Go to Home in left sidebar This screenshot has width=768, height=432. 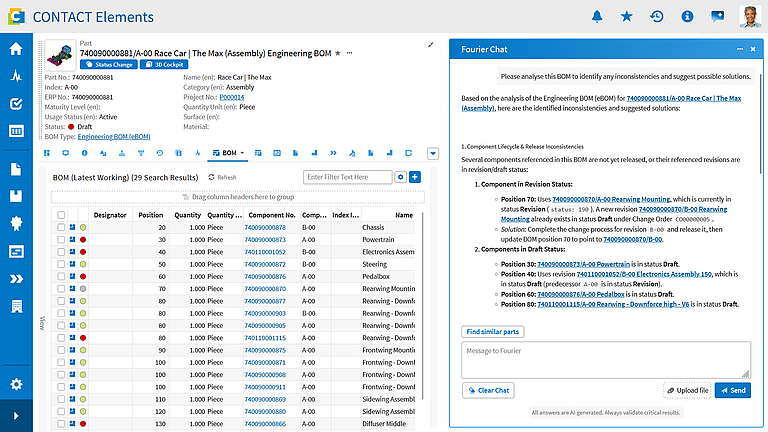tap(16, 48)
